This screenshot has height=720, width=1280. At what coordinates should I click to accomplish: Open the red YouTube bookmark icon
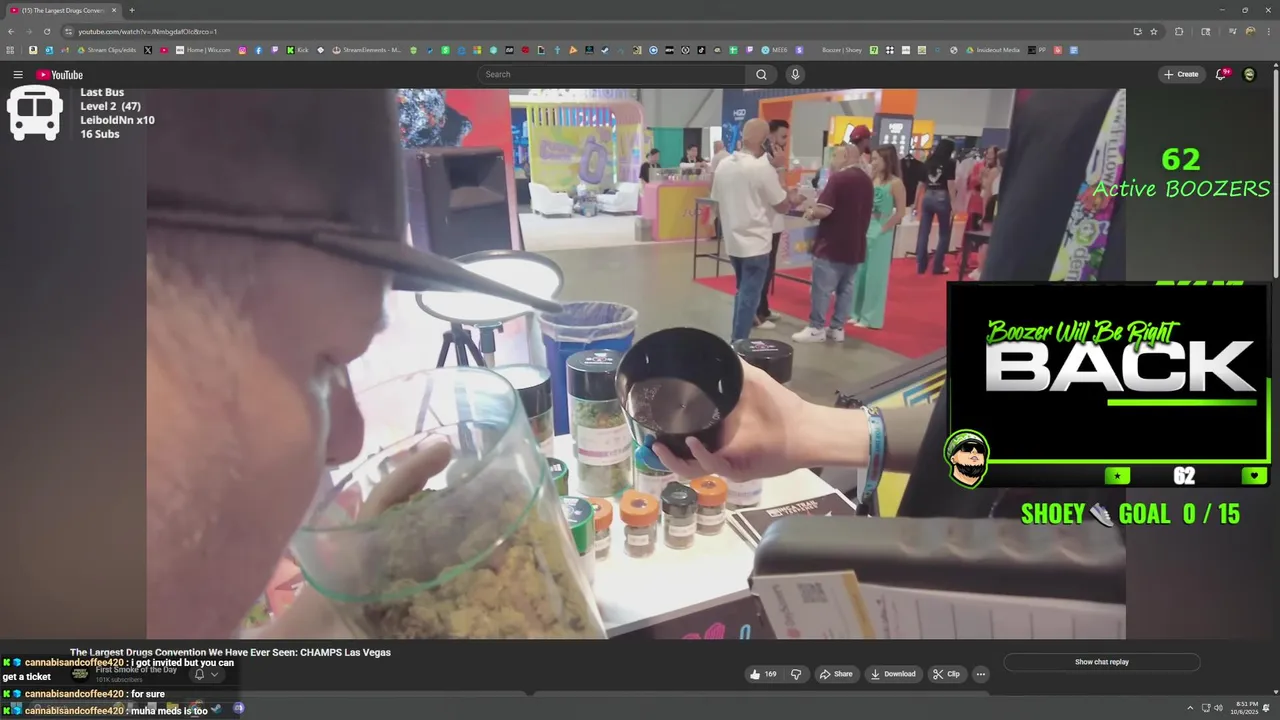tap(164, 50)
